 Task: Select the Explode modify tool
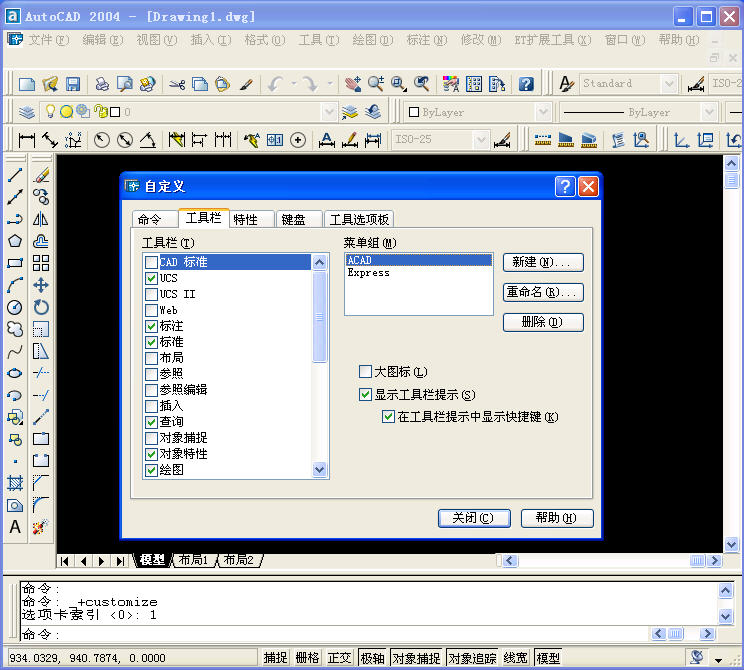pos(41,527)
